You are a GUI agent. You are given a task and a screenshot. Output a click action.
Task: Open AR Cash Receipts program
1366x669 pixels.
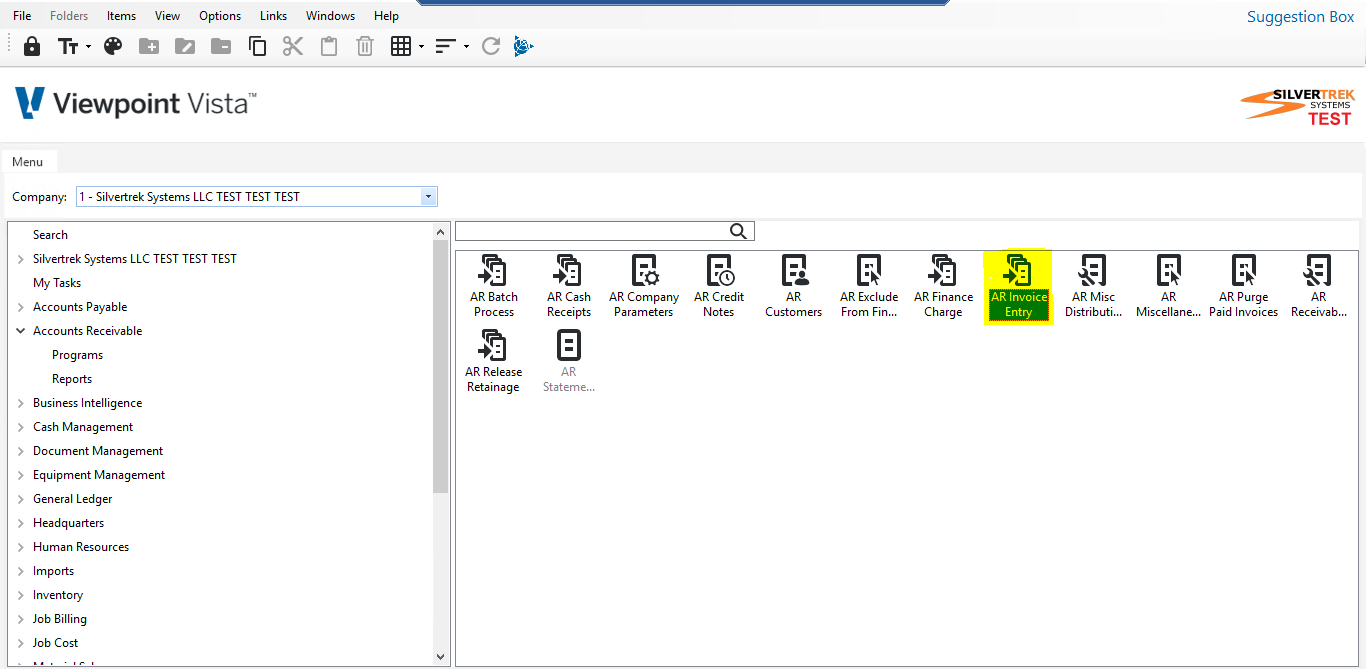tap(569, 286)
